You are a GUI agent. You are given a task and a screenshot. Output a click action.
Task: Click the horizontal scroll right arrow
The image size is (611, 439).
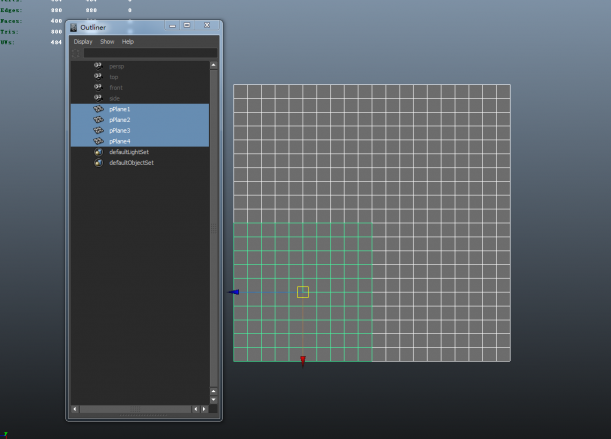tap(204, 409)
